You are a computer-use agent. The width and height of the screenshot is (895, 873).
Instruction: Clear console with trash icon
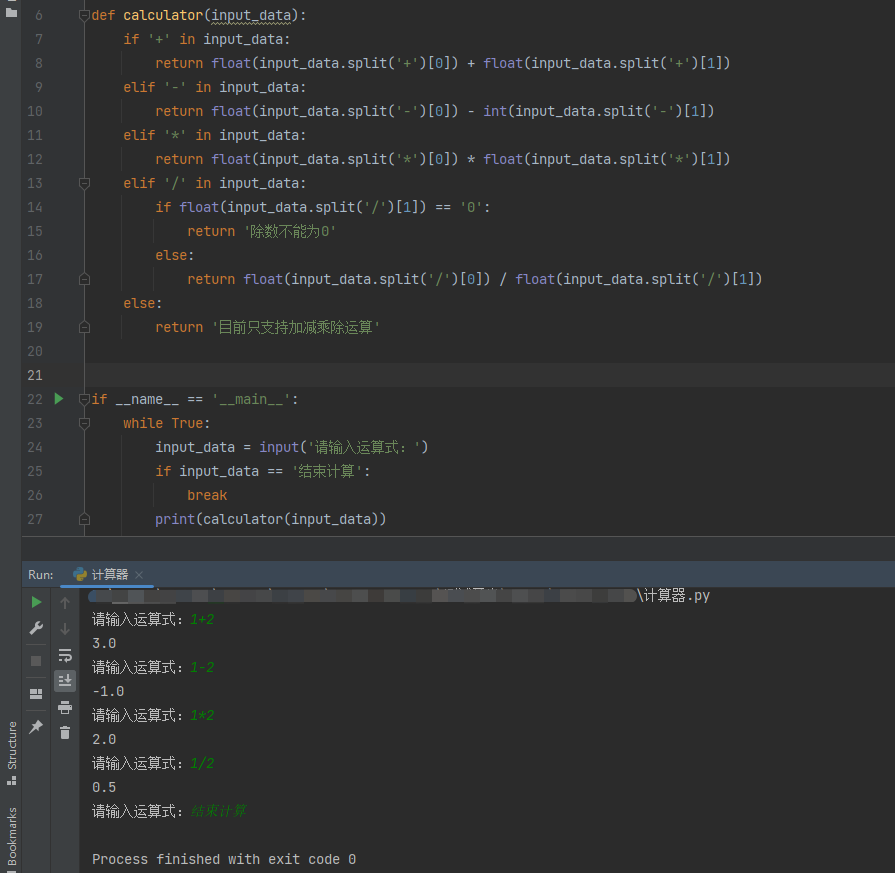click(x=65, y=733)
